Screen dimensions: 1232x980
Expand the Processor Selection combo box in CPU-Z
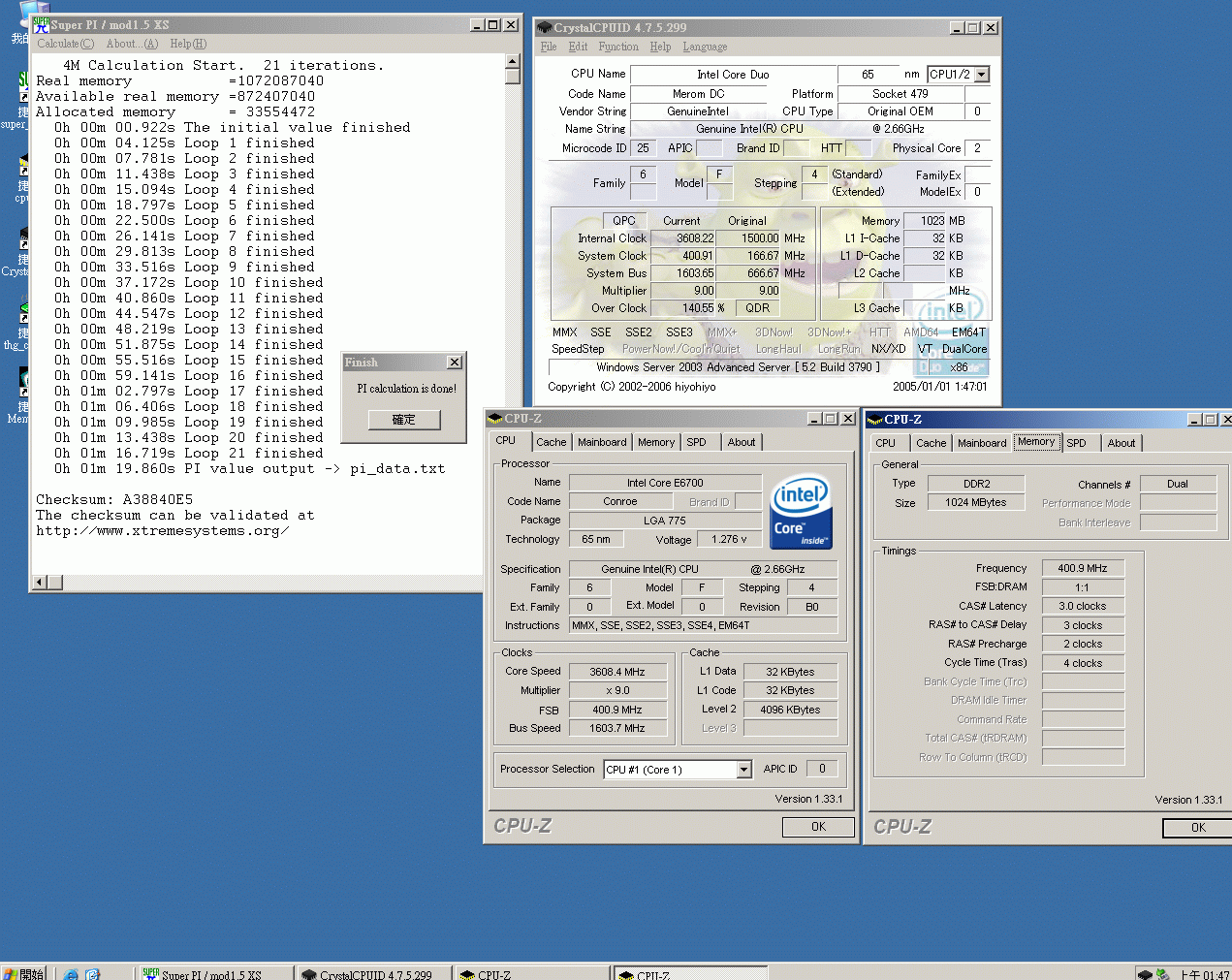(x=743, y=770)
